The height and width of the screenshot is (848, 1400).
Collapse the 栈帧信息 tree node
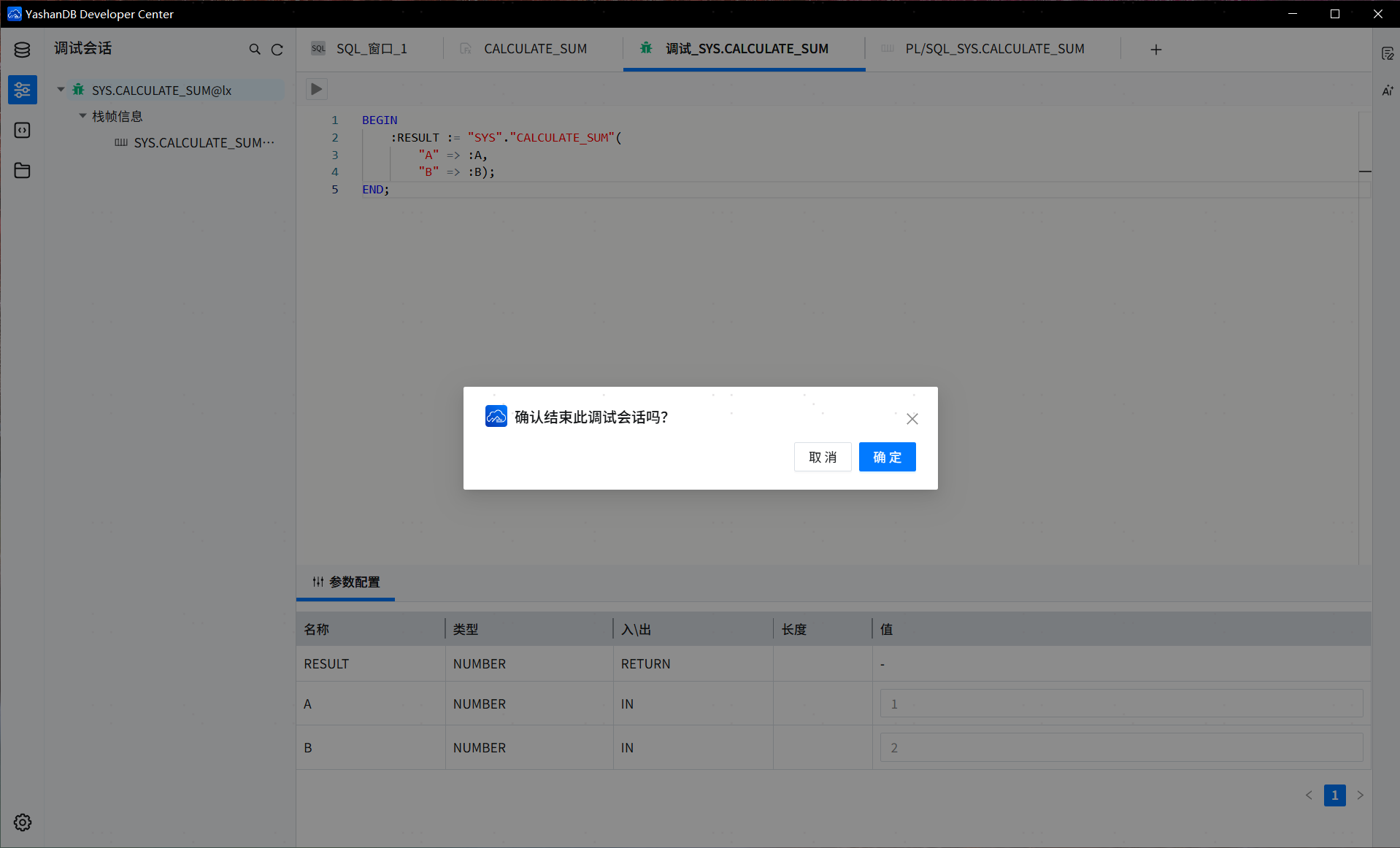tap(82, 115)
